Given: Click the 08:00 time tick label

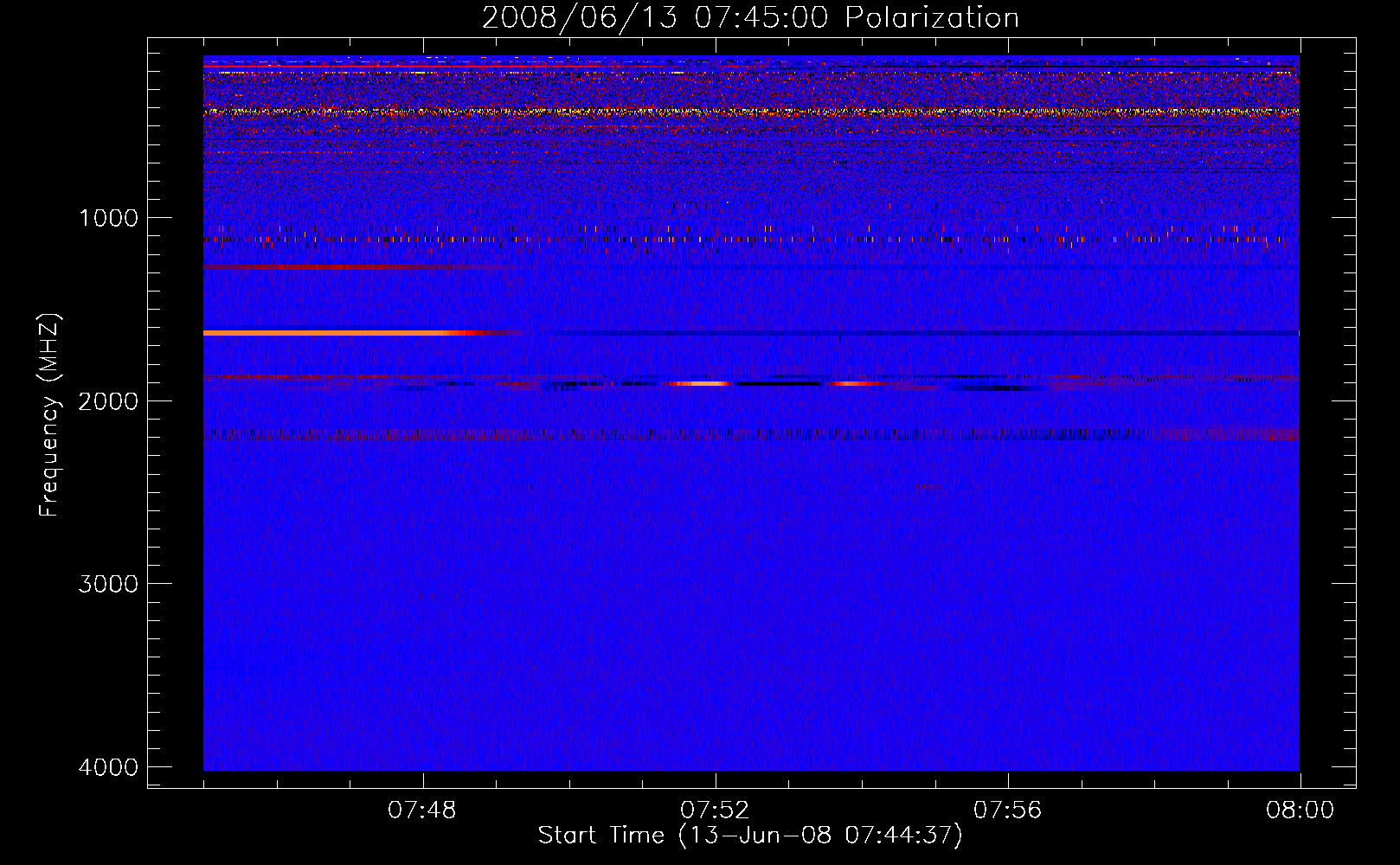Looking at the screenshot, I should pyautogui.click(x=1300, y=811).
